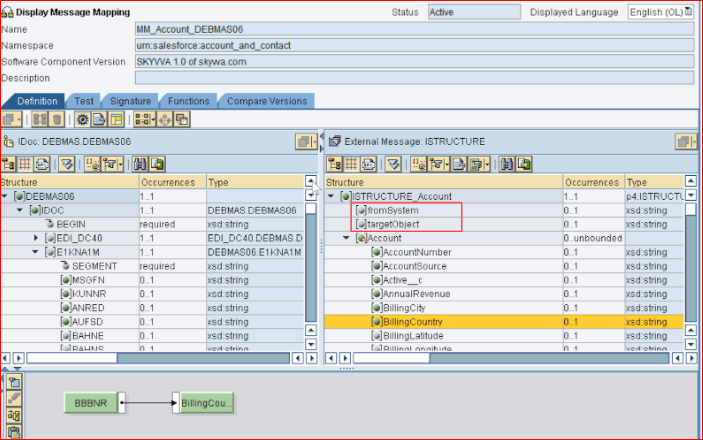Click the BBBNR source node in the mapping area
703x440 pixels.
point(91,403)
